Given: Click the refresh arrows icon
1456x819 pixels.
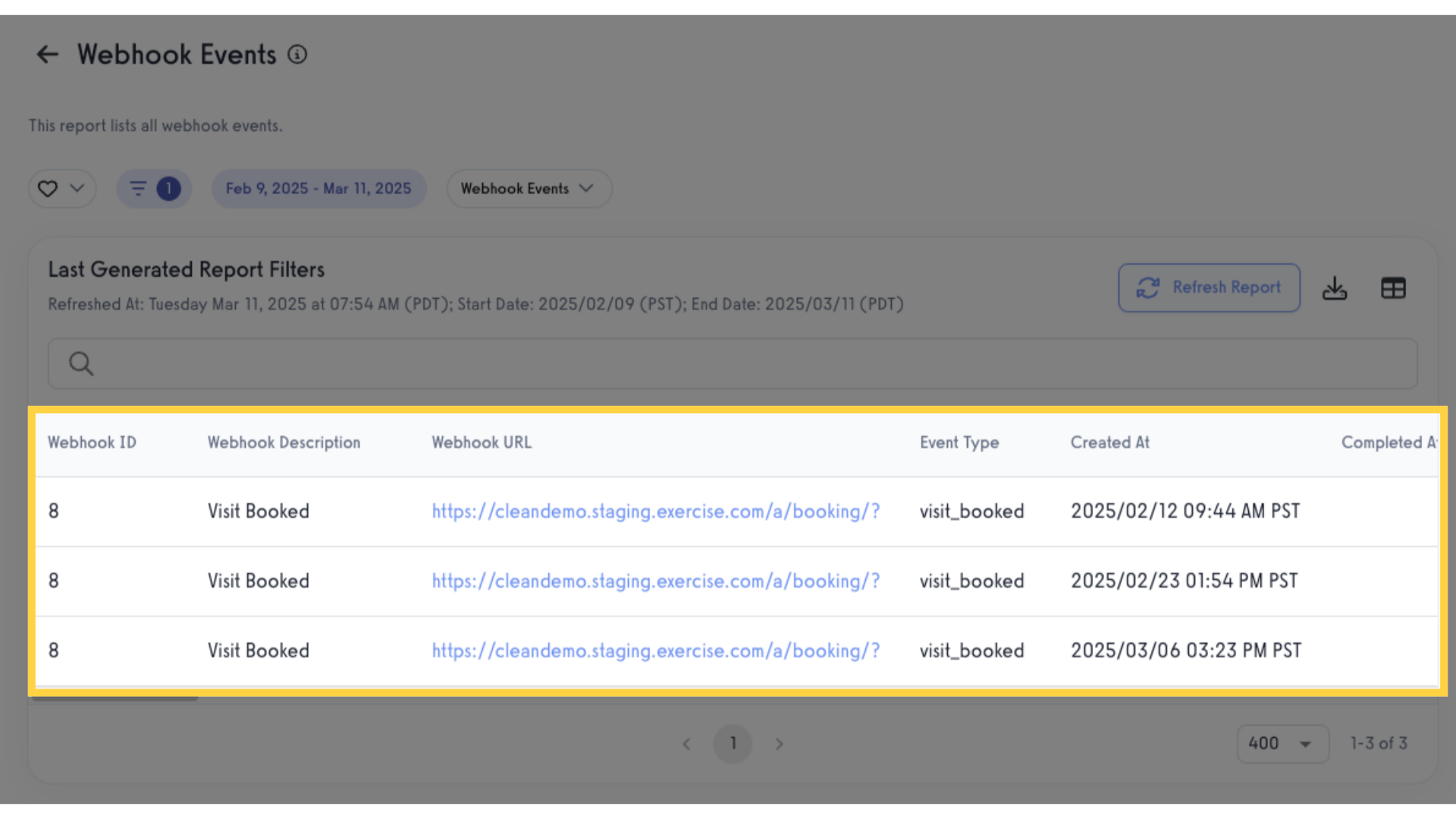Looking at the screenshot, I should [x=1147, y=287].
